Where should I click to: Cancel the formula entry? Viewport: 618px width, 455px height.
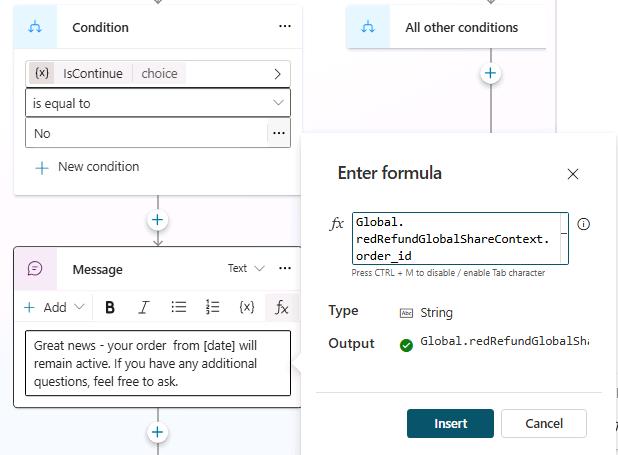[544, 423]
